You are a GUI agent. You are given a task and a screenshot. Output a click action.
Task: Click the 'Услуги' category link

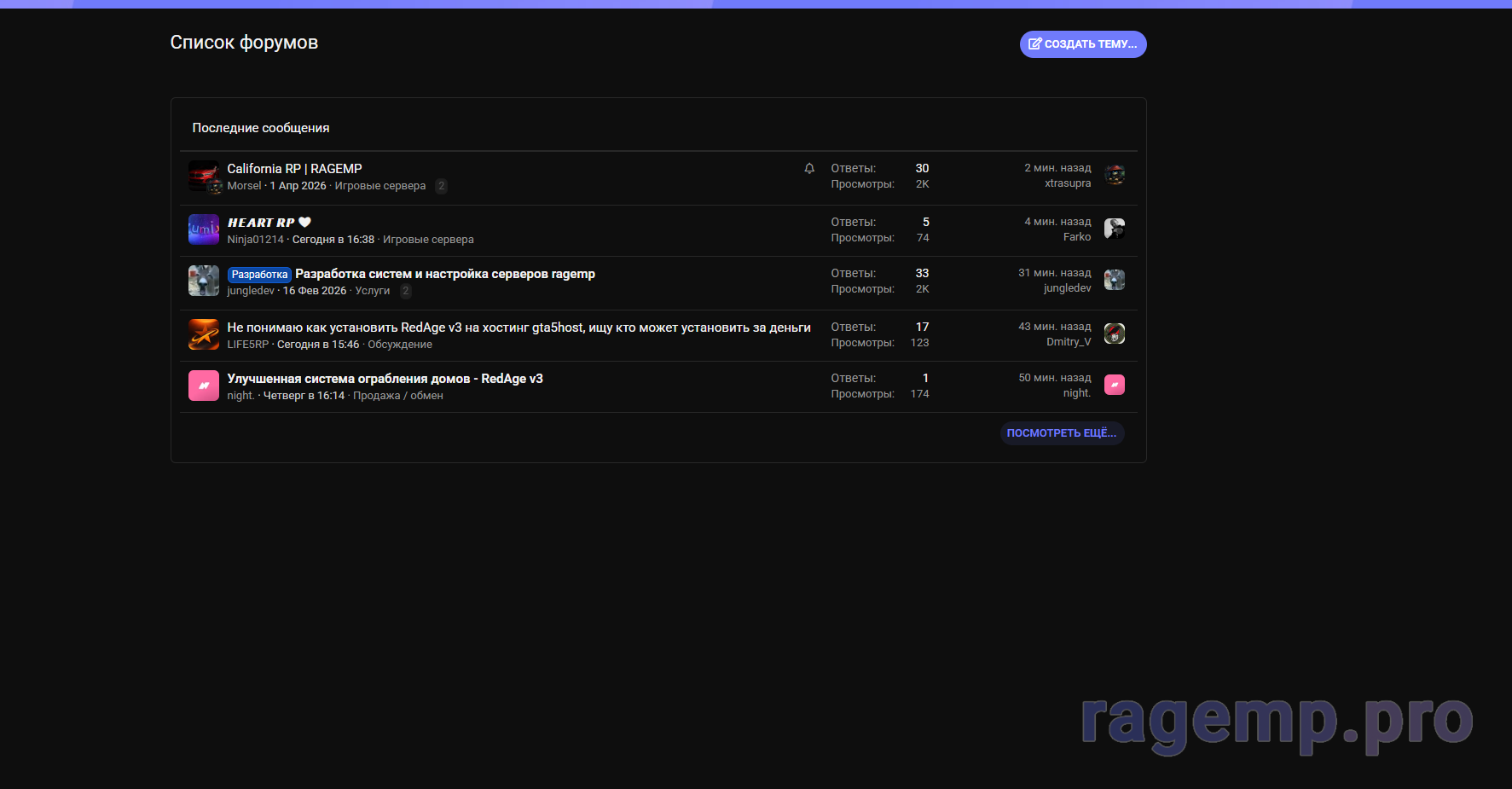click(x=372, y=291)
